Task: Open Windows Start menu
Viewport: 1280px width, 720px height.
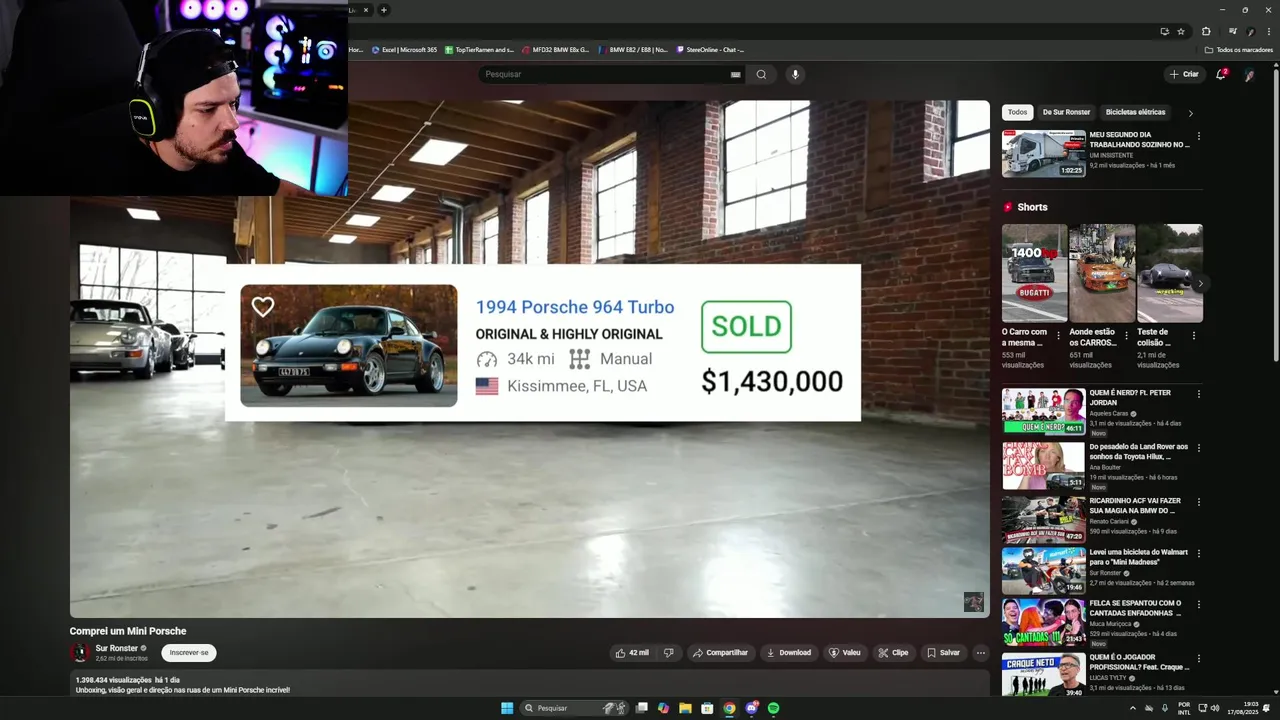Action: (507, 708)
